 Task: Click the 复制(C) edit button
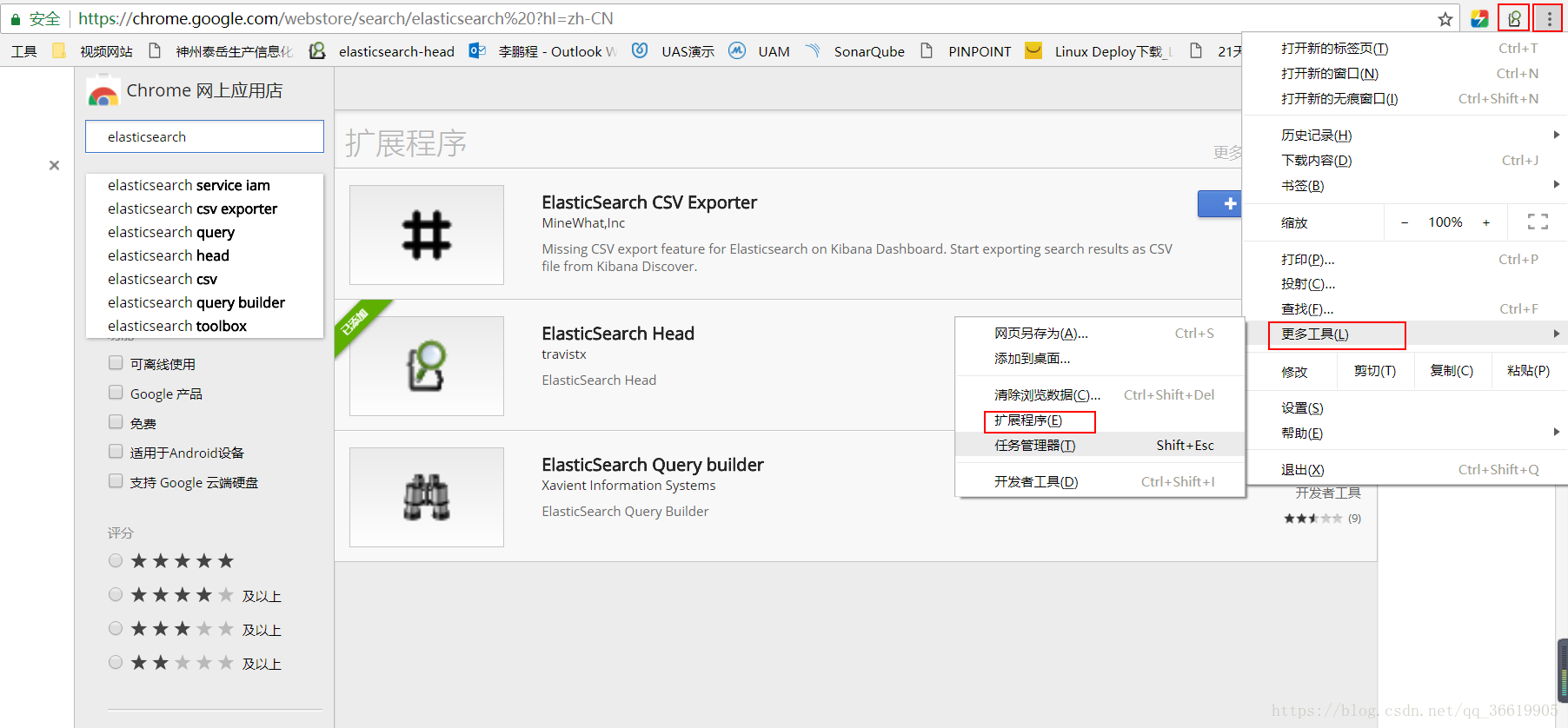1452,371
